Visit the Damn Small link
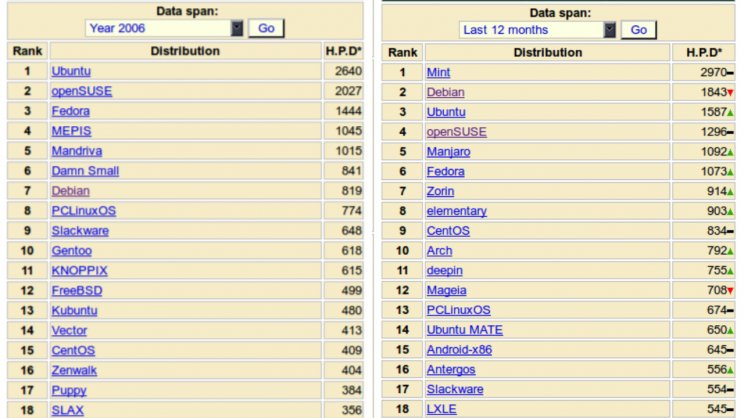744x418 pixels. (x=85, y=171)
